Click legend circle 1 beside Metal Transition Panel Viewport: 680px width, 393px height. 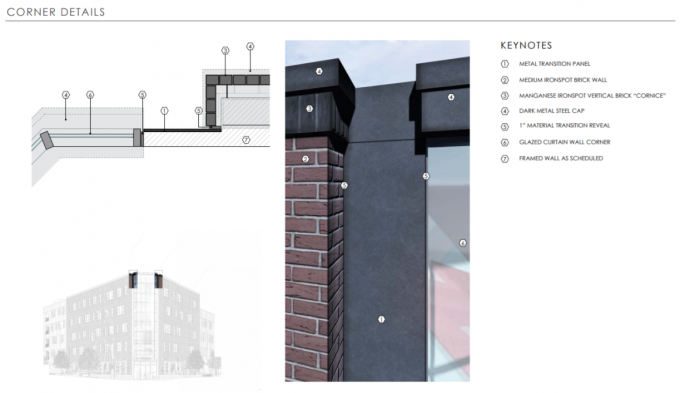(x=504, y=64)
